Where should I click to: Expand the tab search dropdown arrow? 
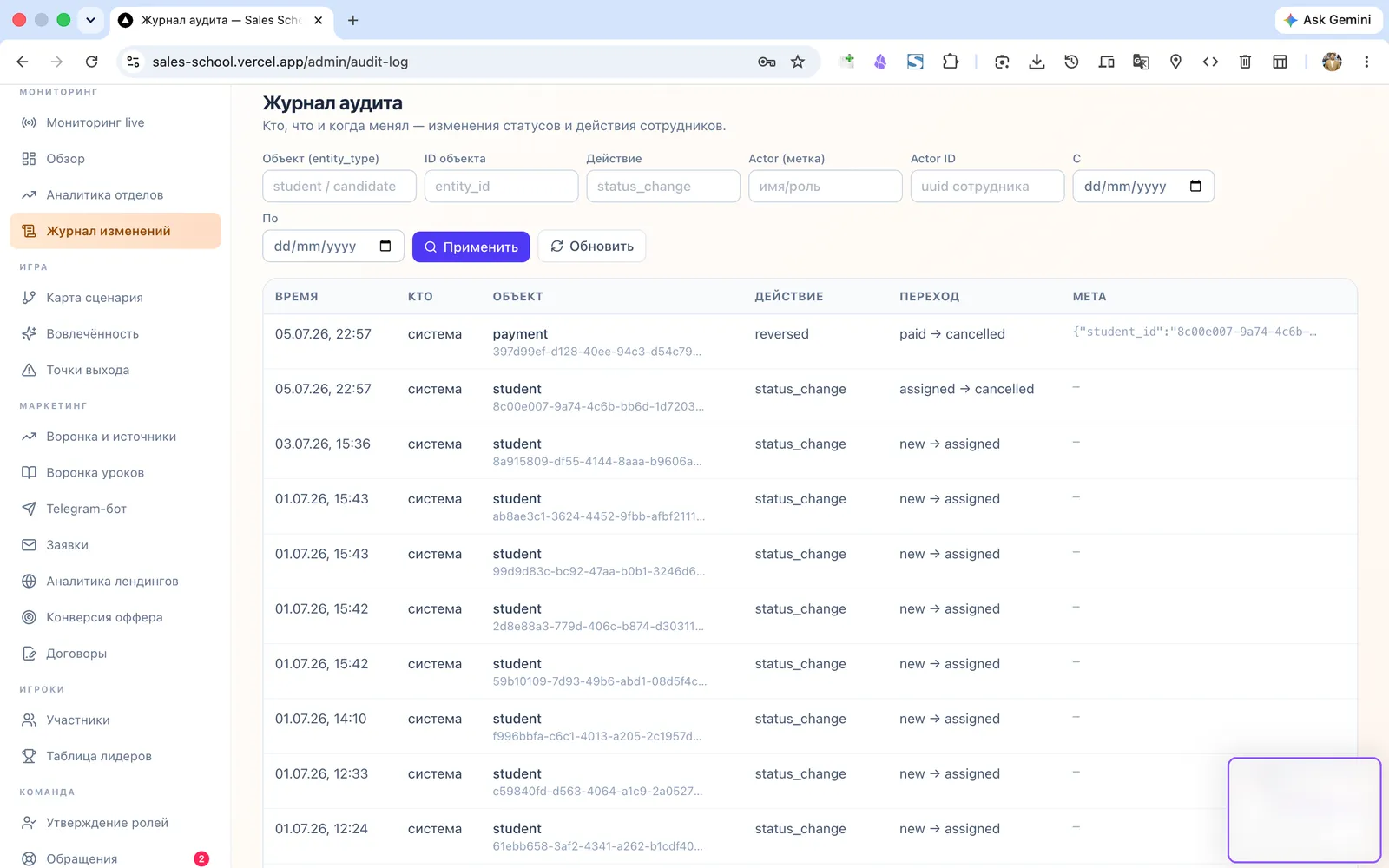[x=90, y=20]
